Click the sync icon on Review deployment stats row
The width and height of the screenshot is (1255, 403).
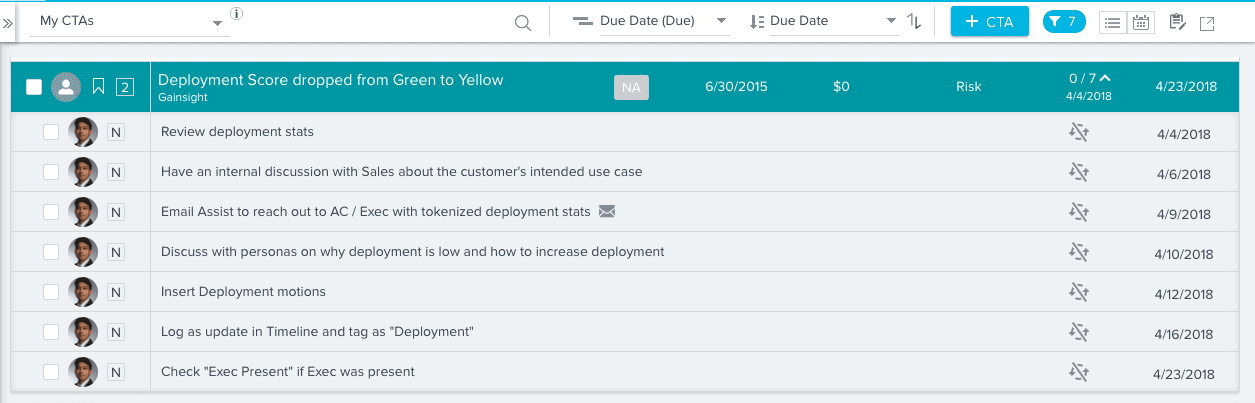click(x=1078, y=132)
